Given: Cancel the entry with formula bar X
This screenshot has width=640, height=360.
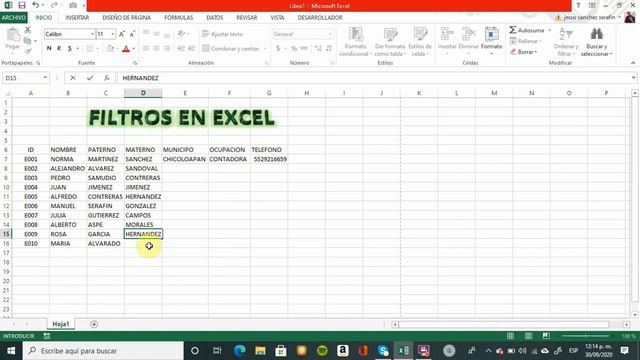Looking at the screenshot, I should pyautogui.click(x=73, y=78).
